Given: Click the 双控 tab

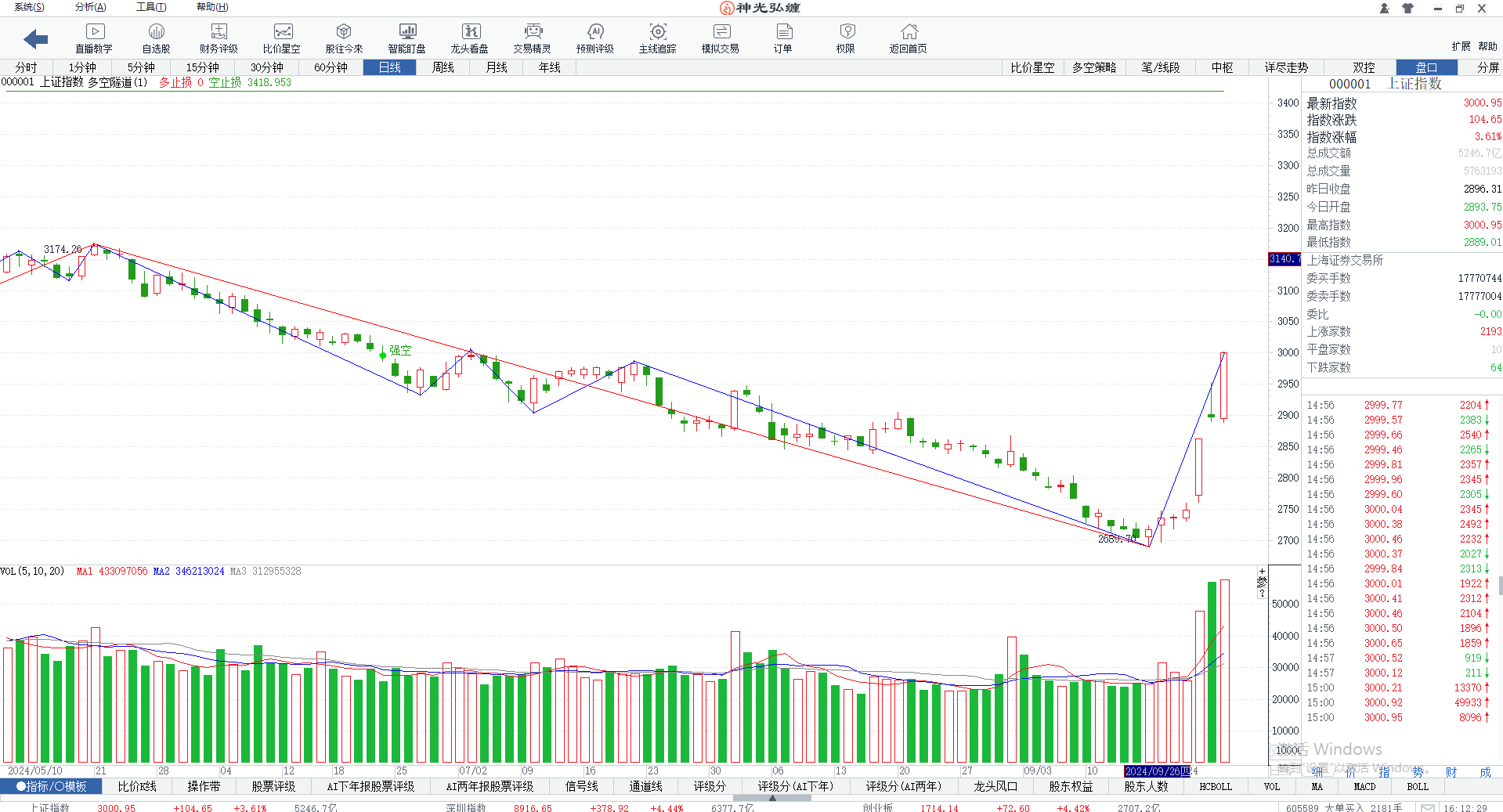Looking at the screenshot, I should pos(1364,67).
